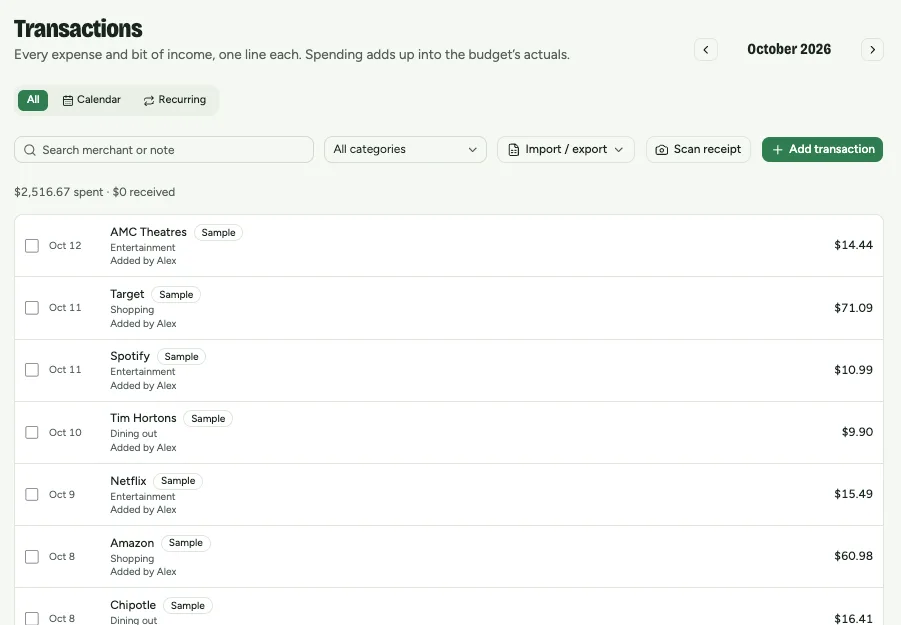Screen dimensions: 901x625
Task: Click the calendar icon in the Calendar tab
Action: (x=68, y=101)
